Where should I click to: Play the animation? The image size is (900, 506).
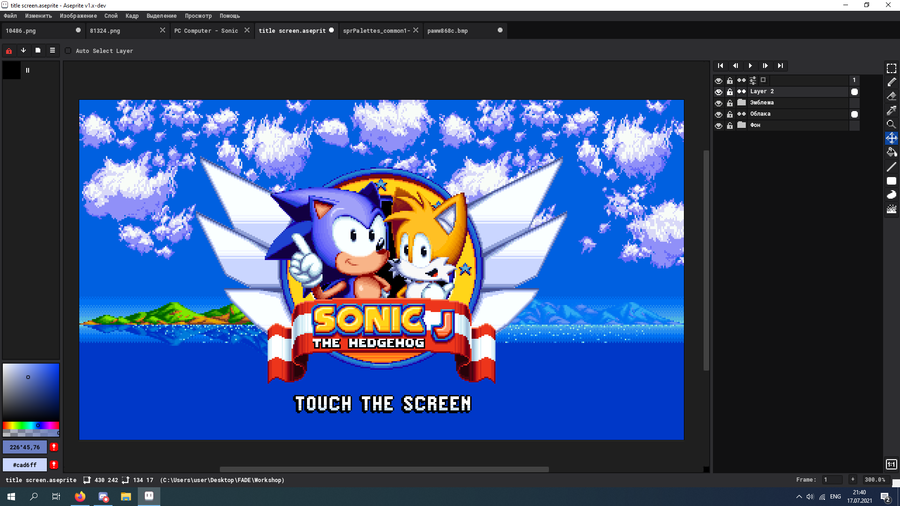750,66
